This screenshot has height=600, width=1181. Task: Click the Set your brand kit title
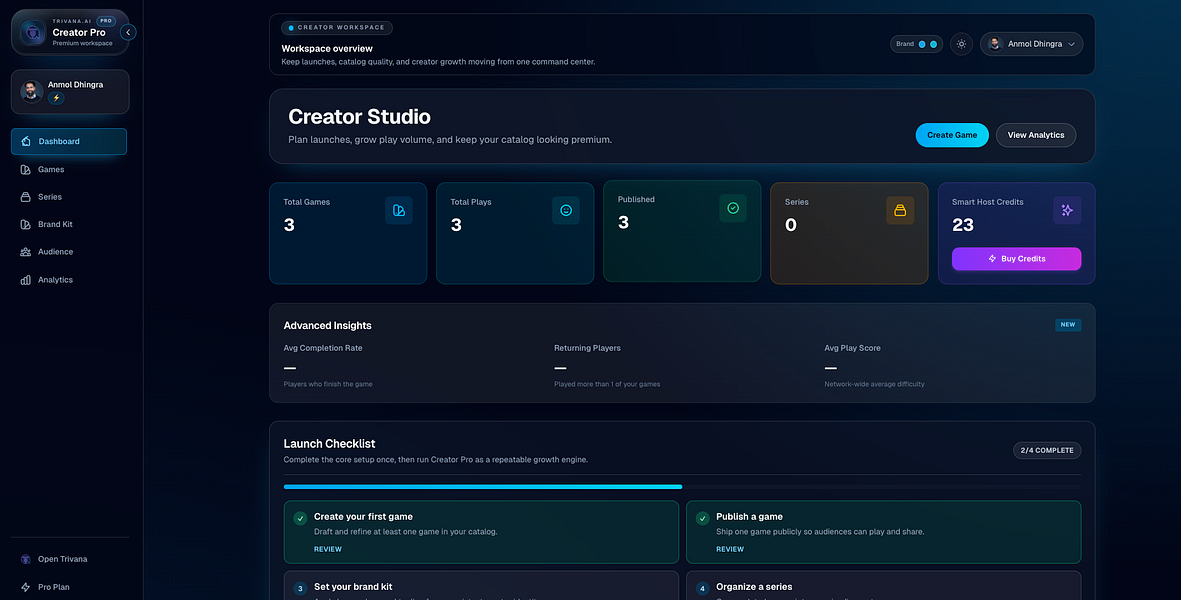click(353, 587)
